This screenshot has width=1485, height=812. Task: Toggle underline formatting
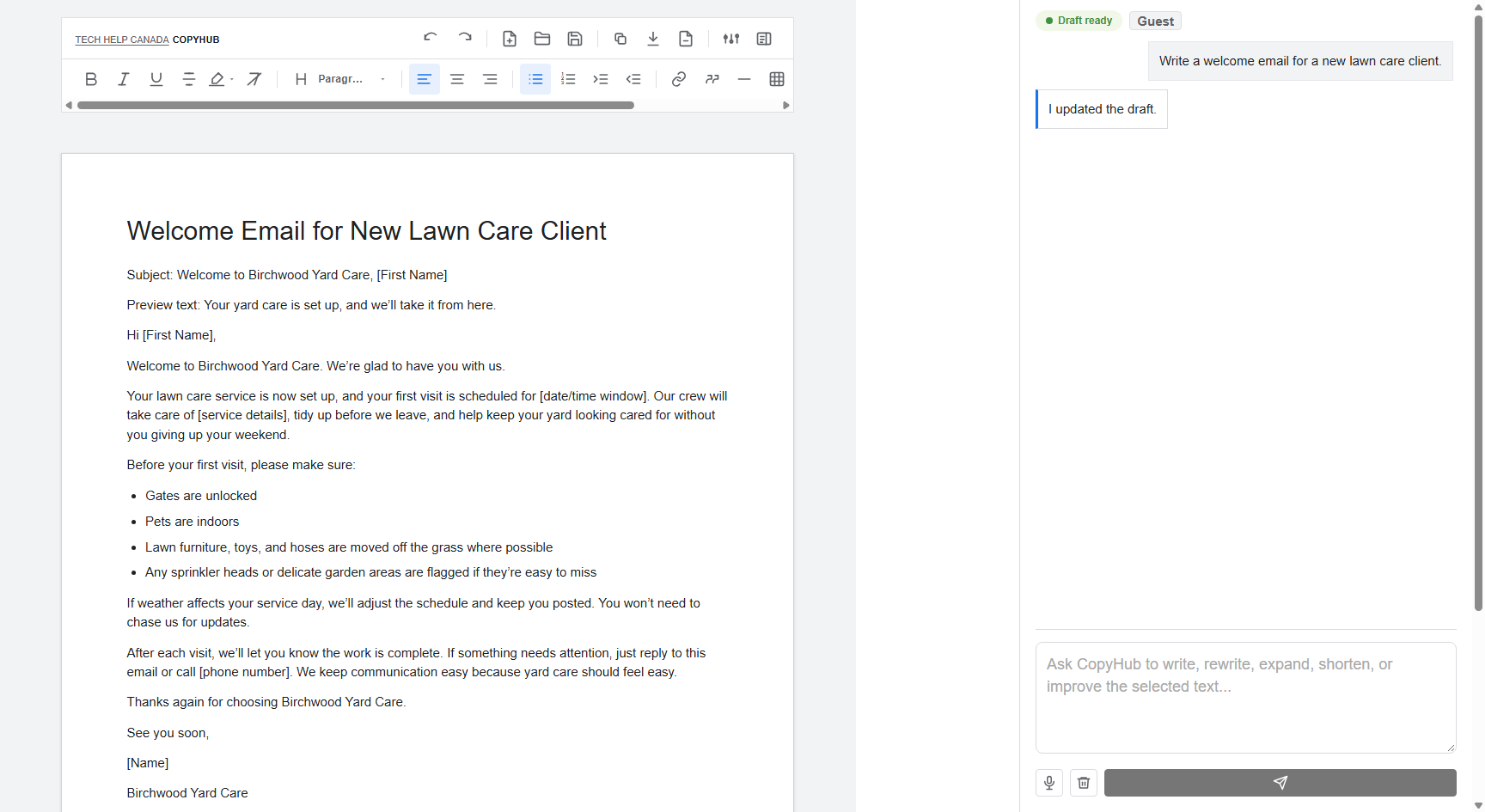(156, 79)
